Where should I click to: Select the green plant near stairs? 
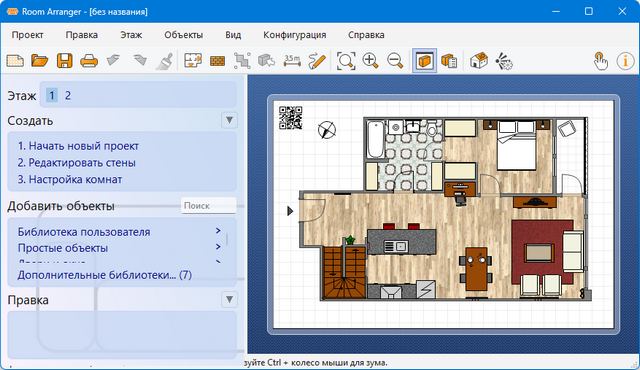350,240
